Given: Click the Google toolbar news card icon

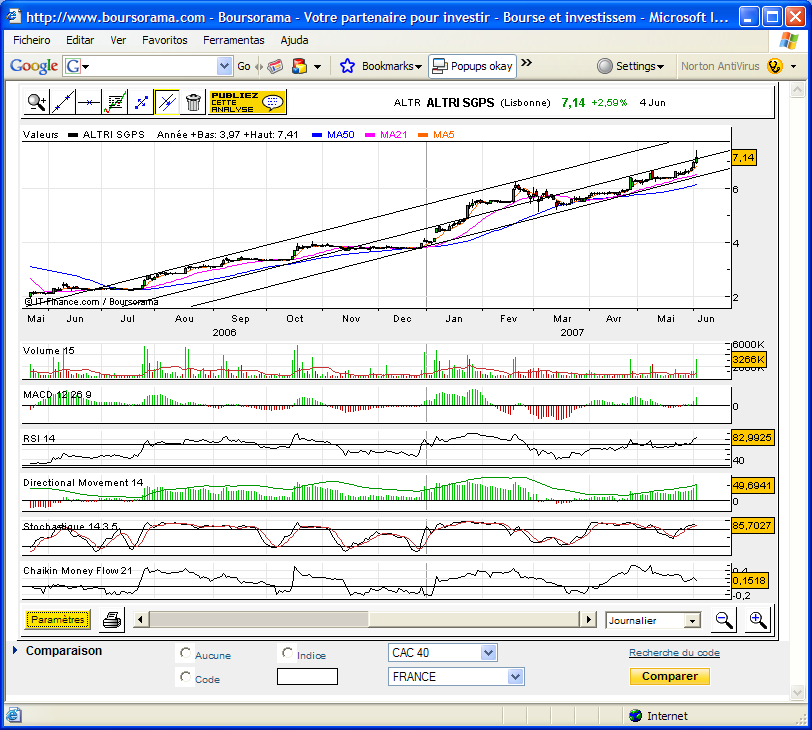Looking at the screenshot, I should point(275,66).
